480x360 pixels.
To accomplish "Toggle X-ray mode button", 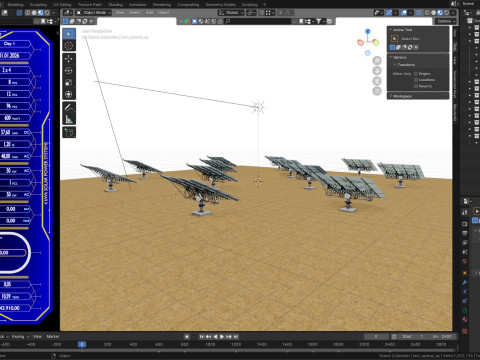I will 419,13.
